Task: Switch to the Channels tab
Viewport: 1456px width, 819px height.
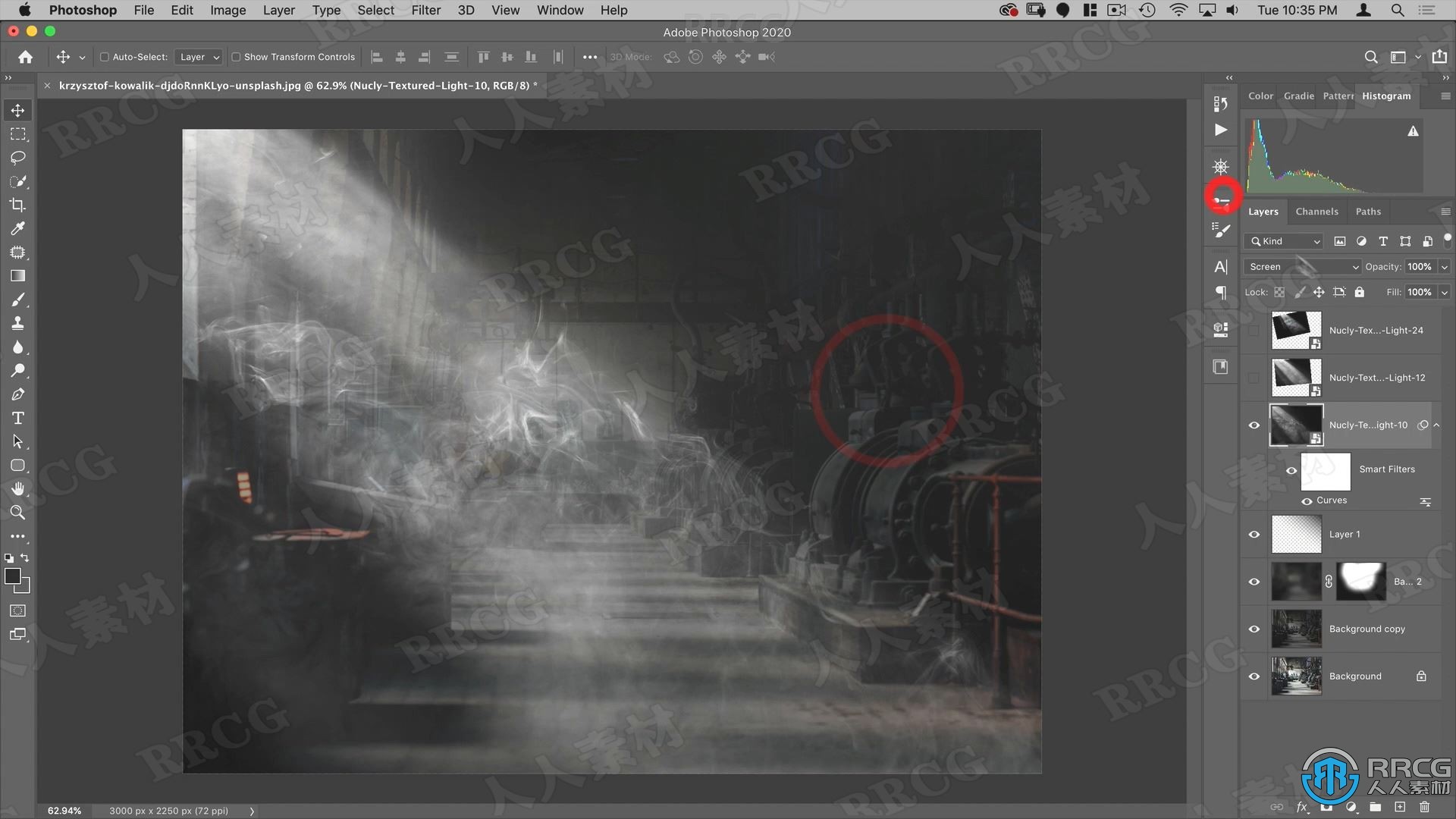Action: [1316, 211]
